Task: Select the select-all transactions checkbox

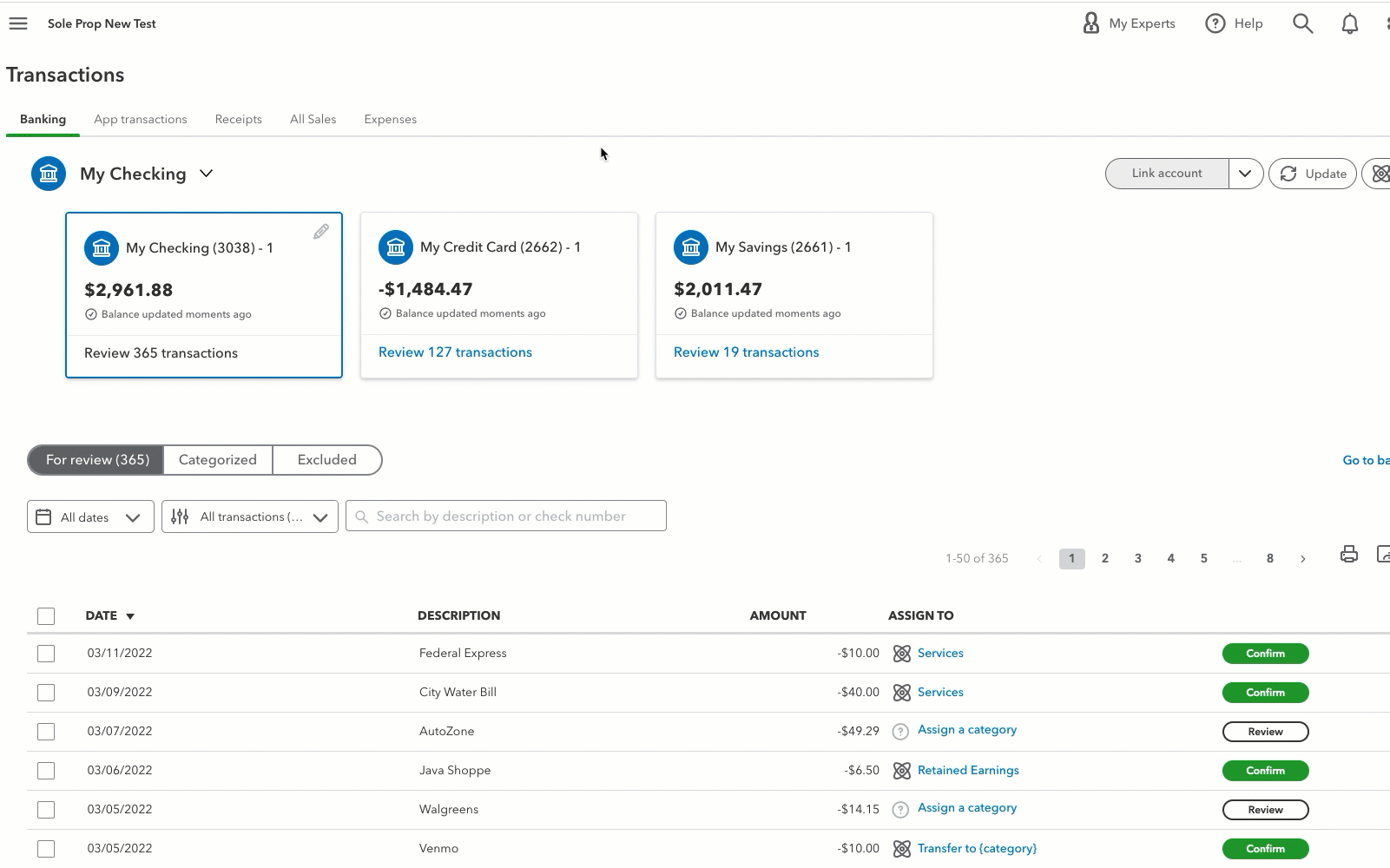Action: click(x=46, y=615)
